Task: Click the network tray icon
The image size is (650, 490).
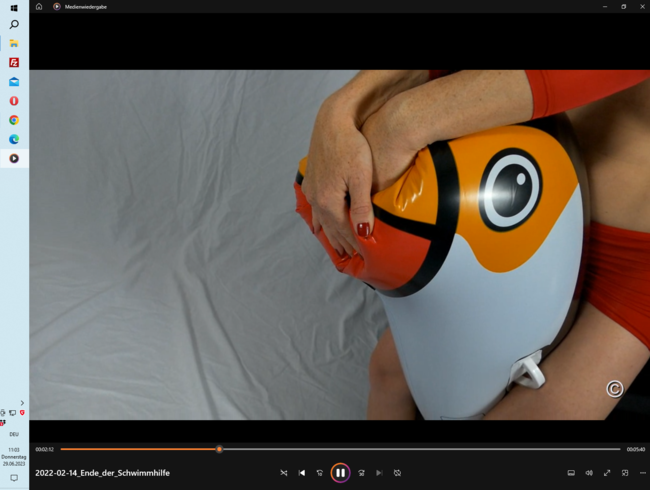Action: click(x=12, y=412)
